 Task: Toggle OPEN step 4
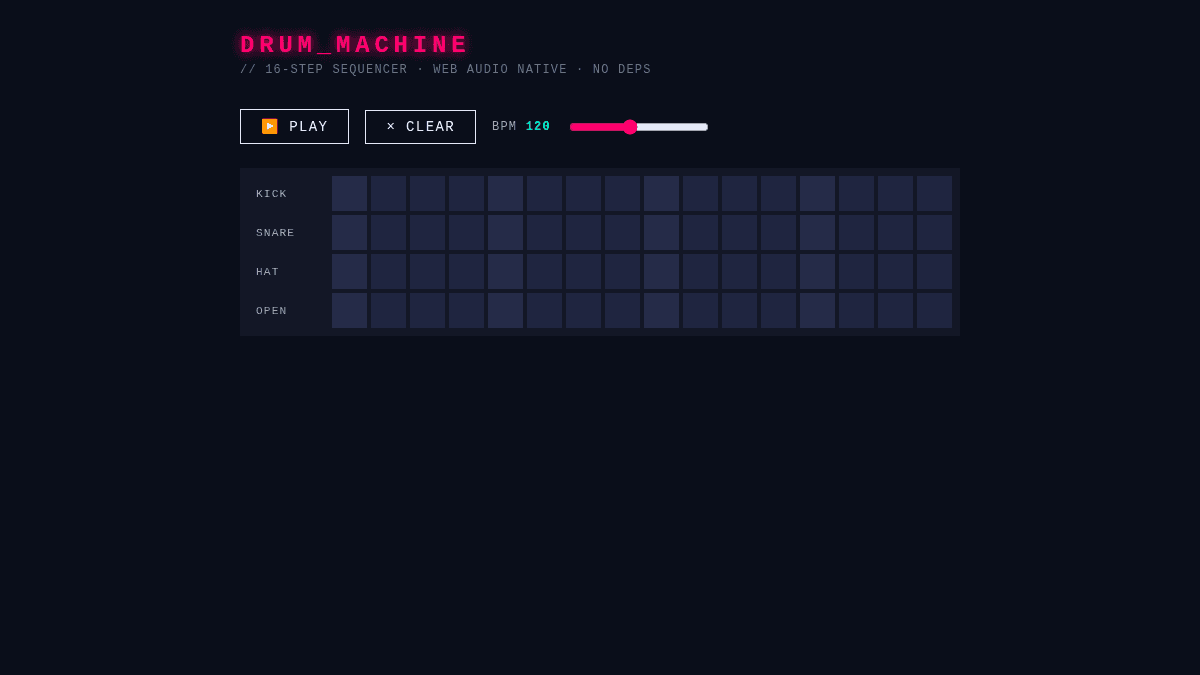click(466, 310)
